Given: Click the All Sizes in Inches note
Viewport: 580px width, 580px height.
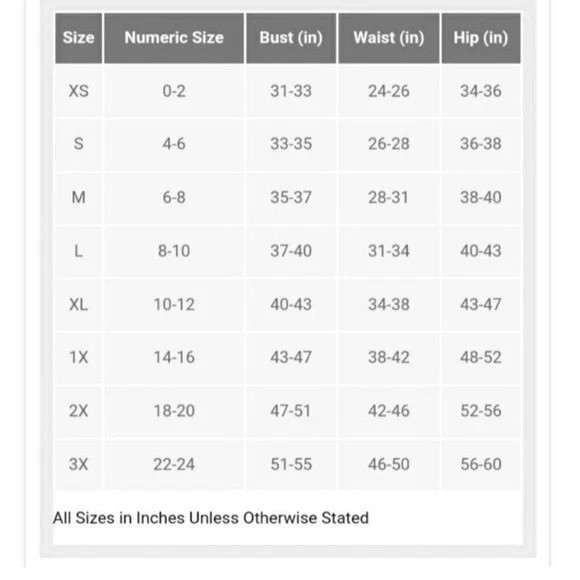Looking at the screenshot, I should (211, 518).
